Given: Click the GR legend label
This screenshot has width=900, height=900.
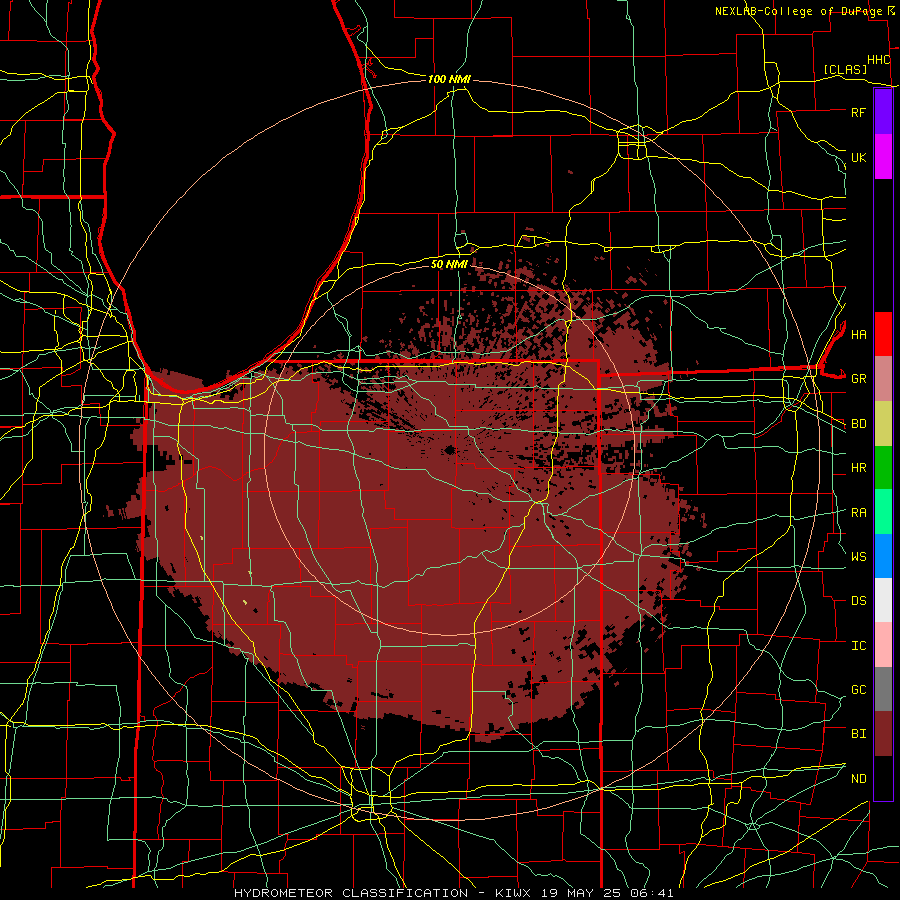Looking at the screenshot, I should coord(858,379).
